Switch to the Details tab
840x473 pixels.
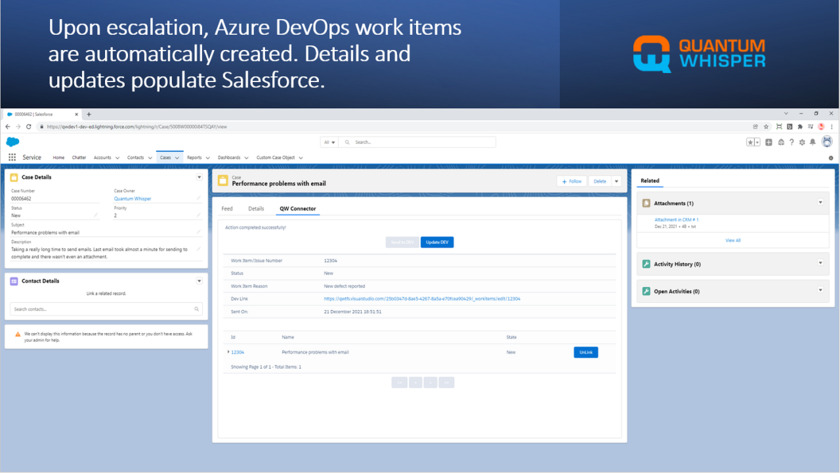[256, 208]
